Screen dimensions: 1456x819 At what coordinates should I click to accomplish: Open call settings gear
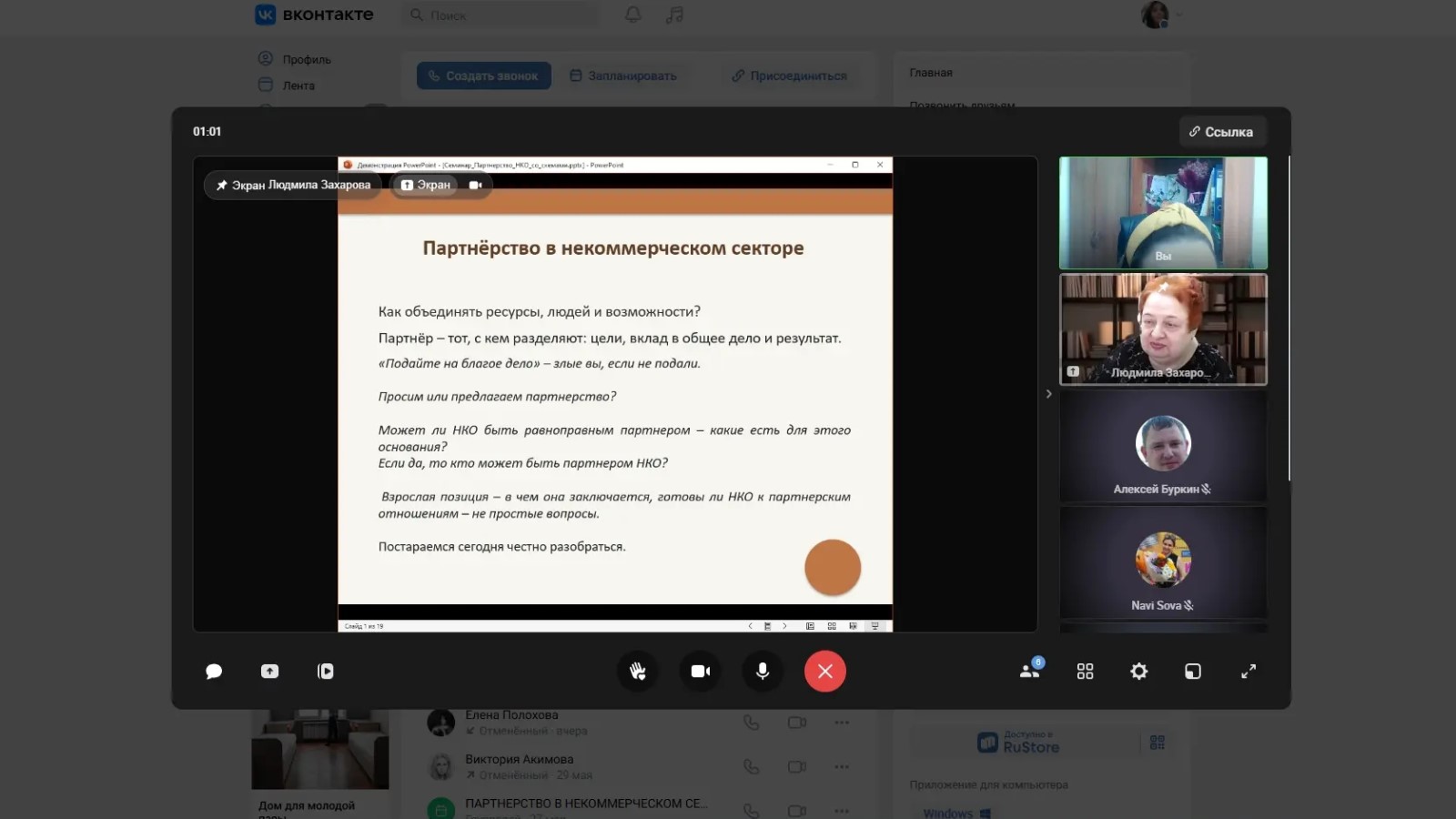pos(1138,672)
